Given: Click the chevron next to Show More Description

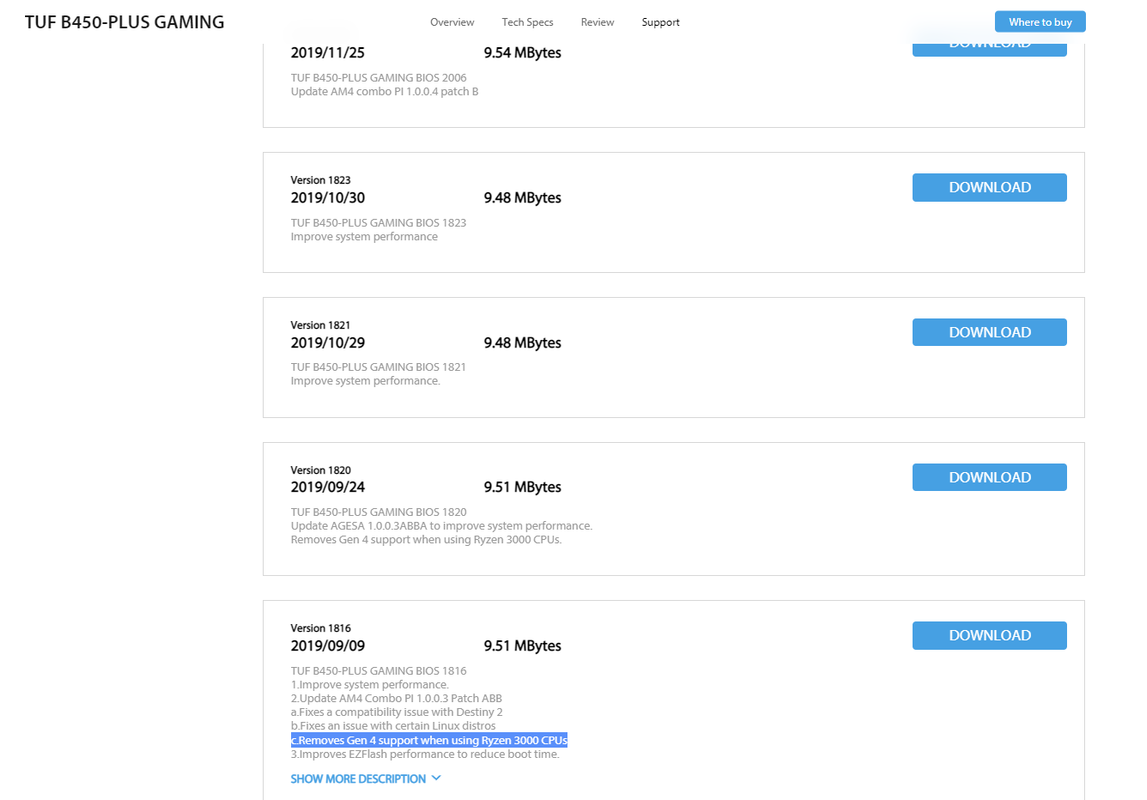Looking at the screenshot, I should [436, 778].
